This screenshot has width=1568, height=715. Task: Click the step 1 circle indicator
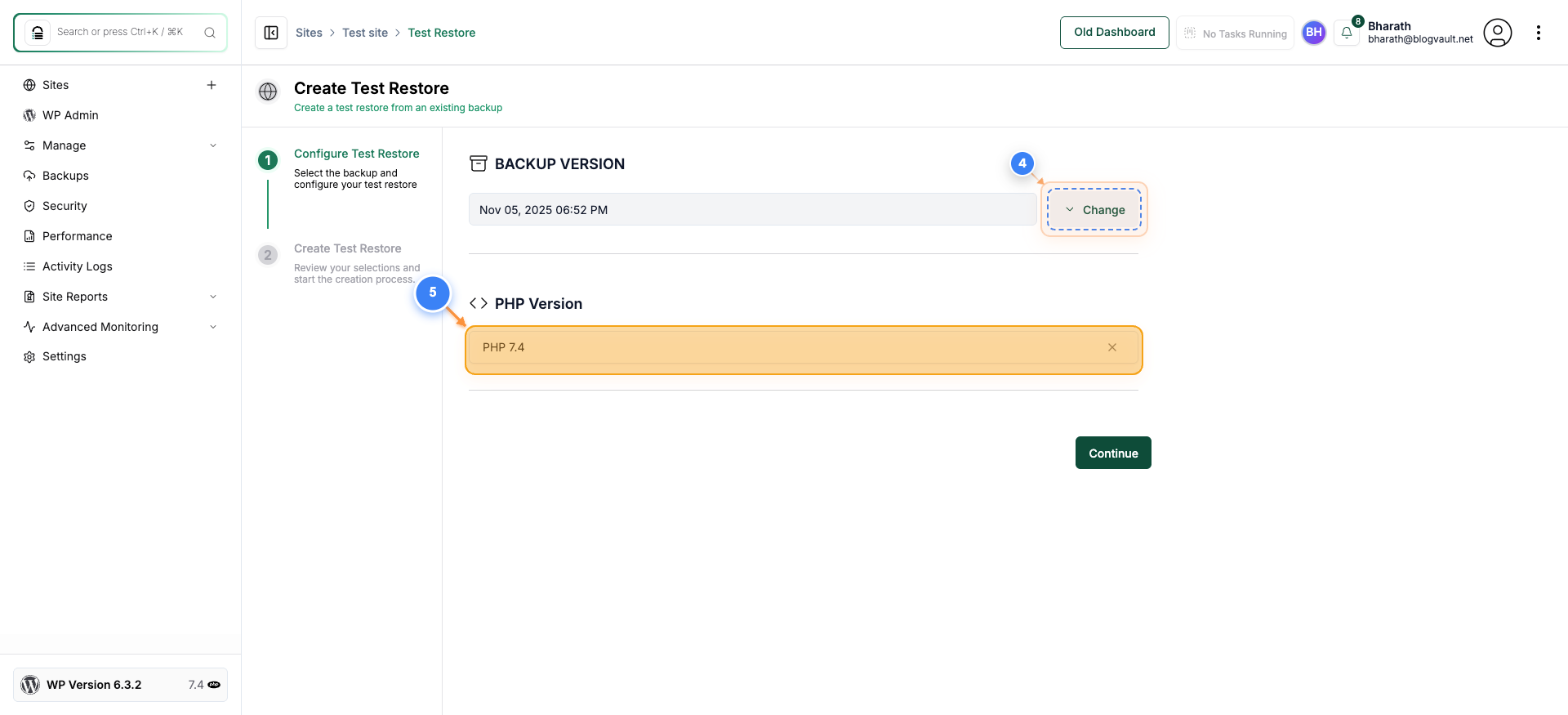pos(268,160)
